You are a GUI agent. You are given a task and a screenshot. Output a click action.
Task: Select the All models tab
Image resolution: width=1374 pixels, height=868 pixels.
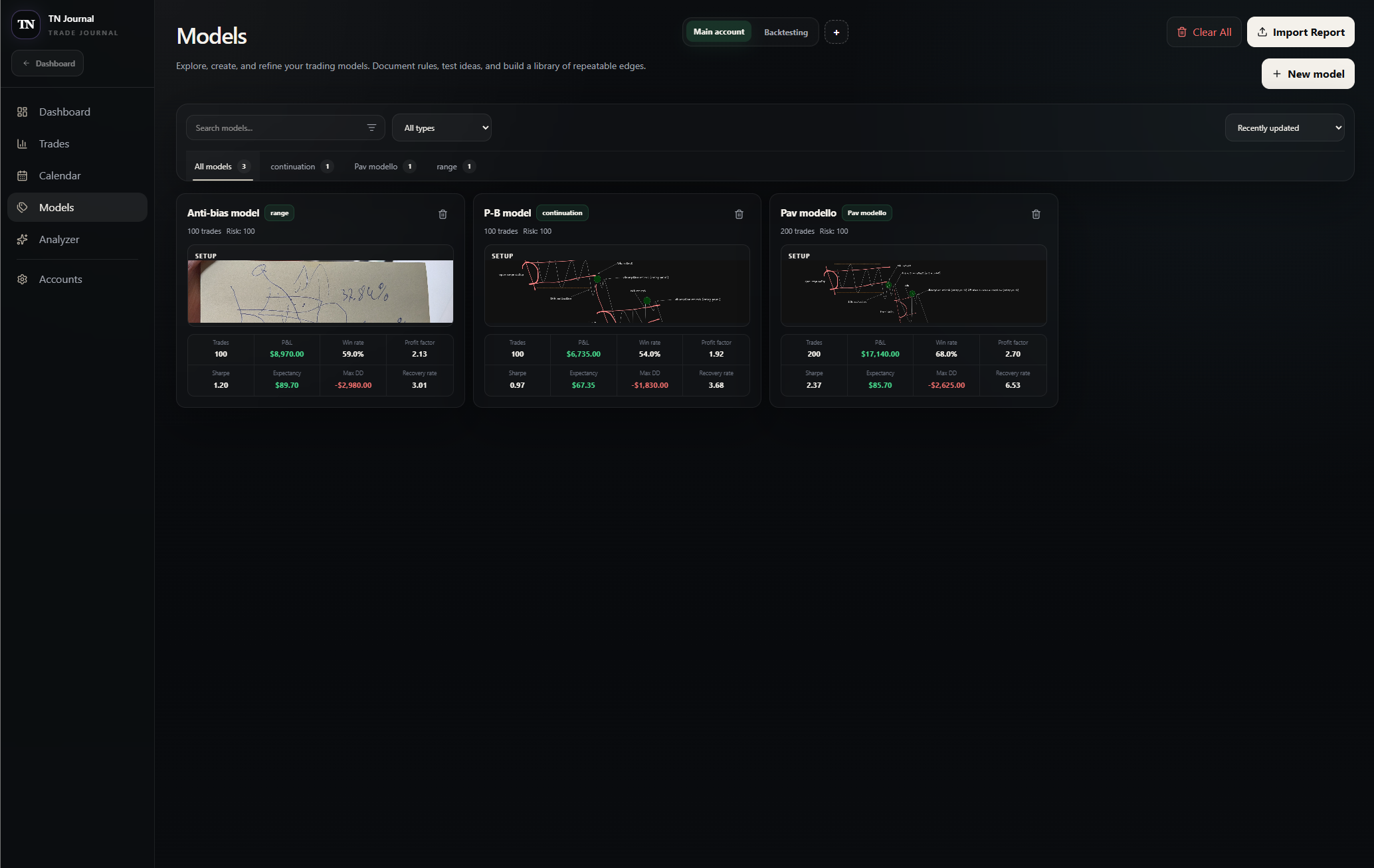(x=222, y=167)
